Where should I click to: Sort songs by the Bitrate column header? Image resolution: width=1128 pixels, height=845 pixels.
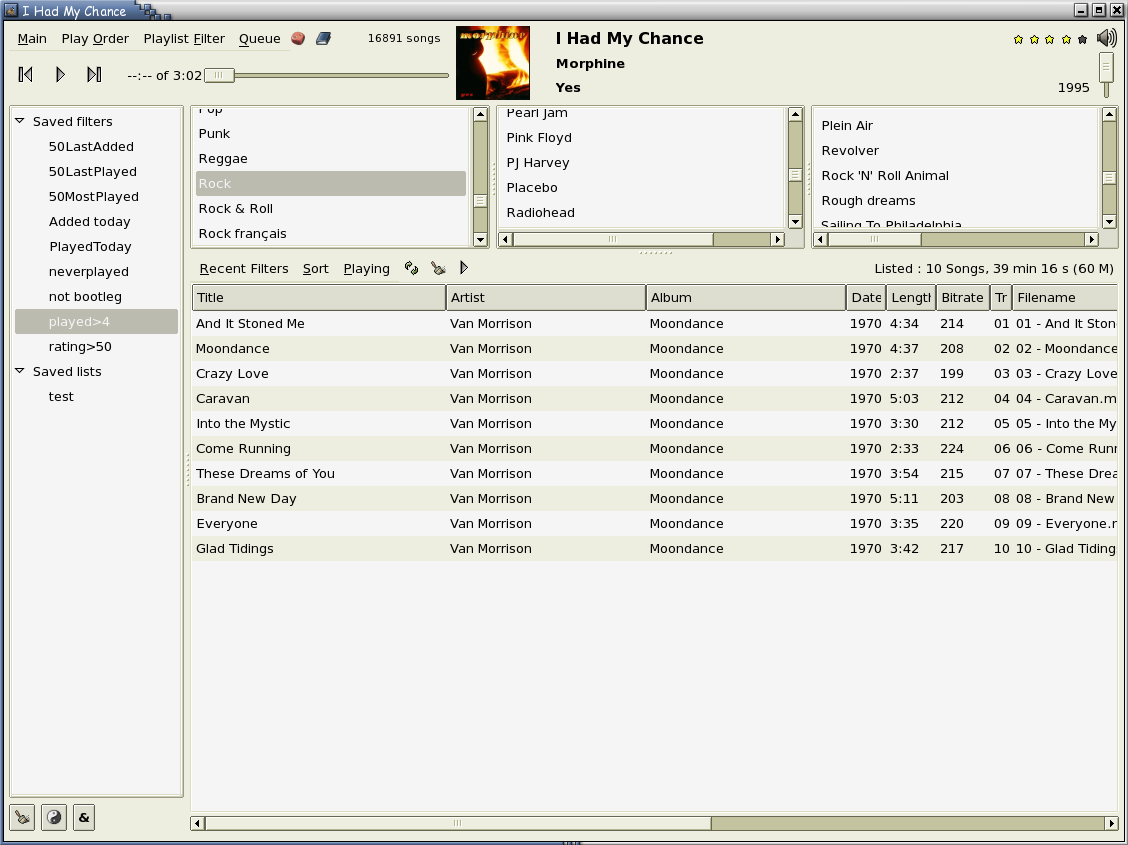pos(963,298)
